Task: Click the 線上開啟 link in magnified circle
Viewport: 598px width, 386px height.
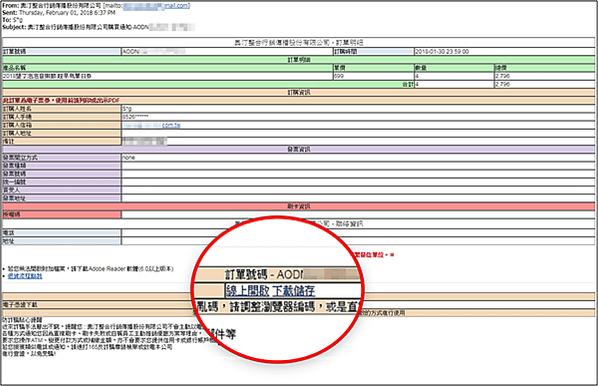Action: coord(248,291)
